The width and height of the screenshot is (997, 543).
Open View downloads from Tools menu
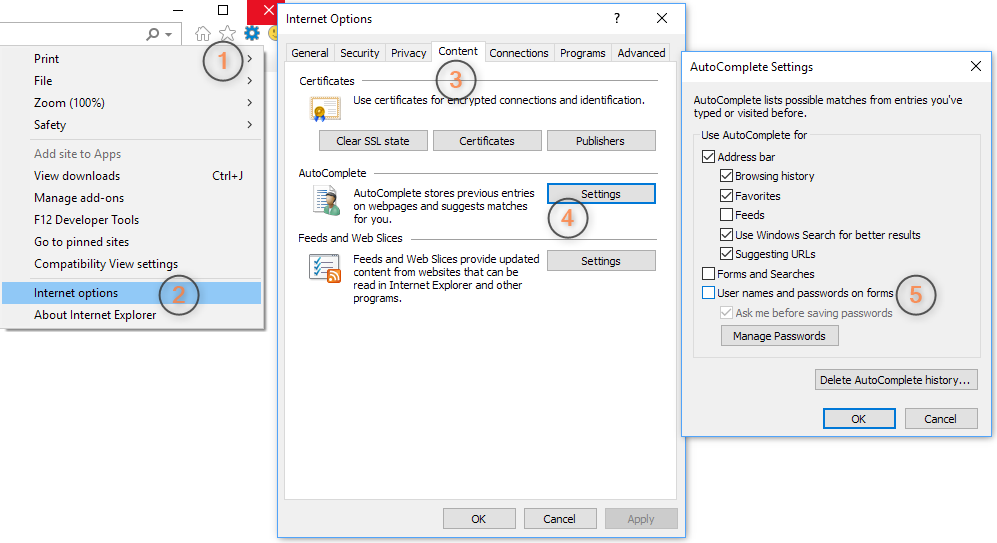(x=132, y=175)
